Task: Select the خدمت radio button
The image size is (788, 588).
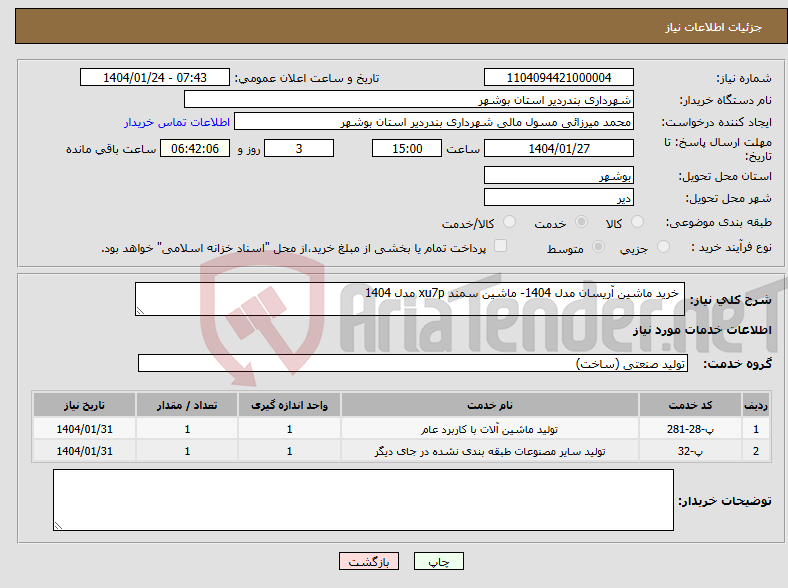Action: coord(581,222)
